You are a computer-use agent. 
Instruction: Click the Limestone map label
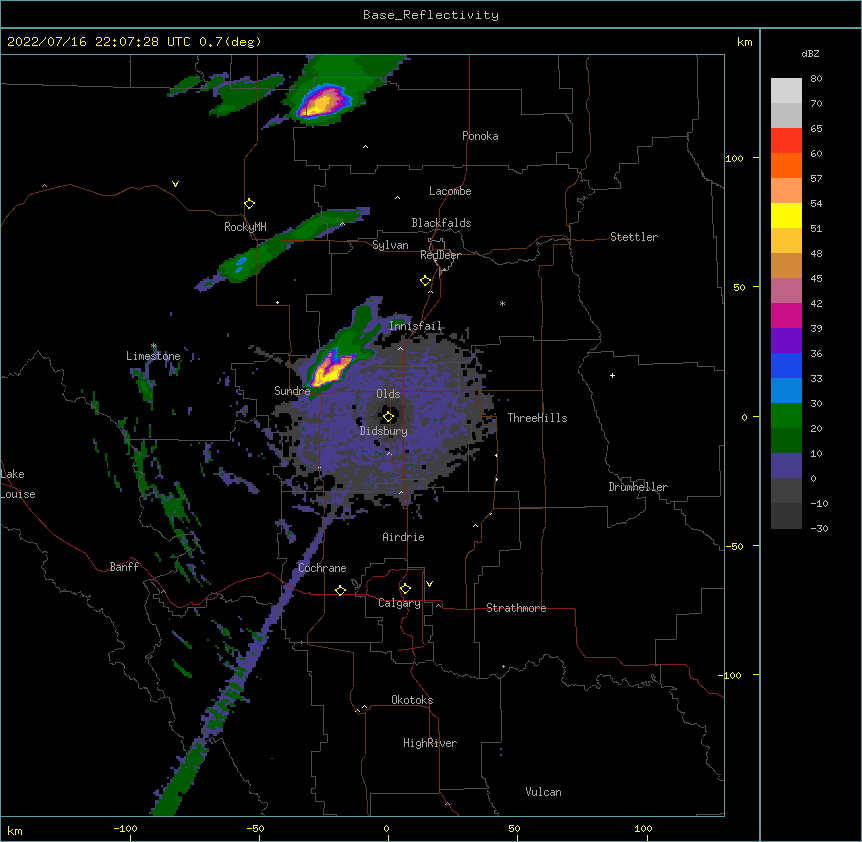pos(153,356)
